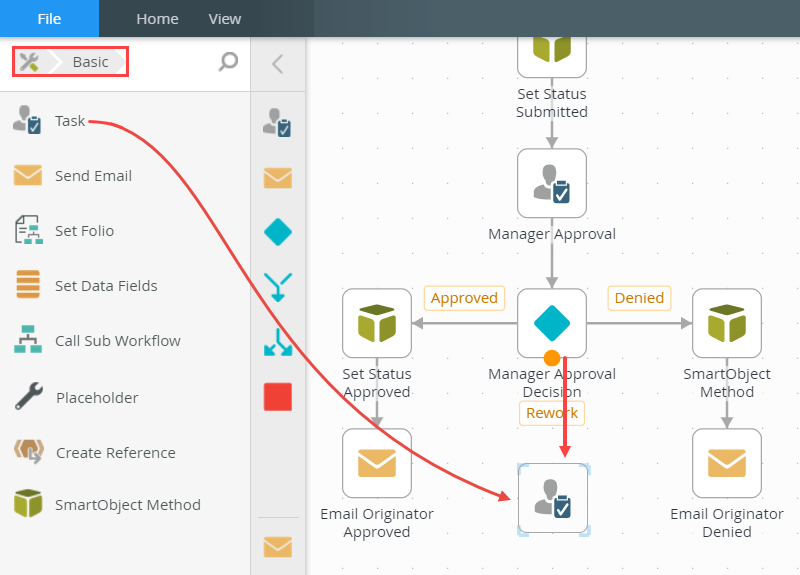Click the orange connector handle on Decision step
The image size is (800, 575).
(x=552, y=358)
